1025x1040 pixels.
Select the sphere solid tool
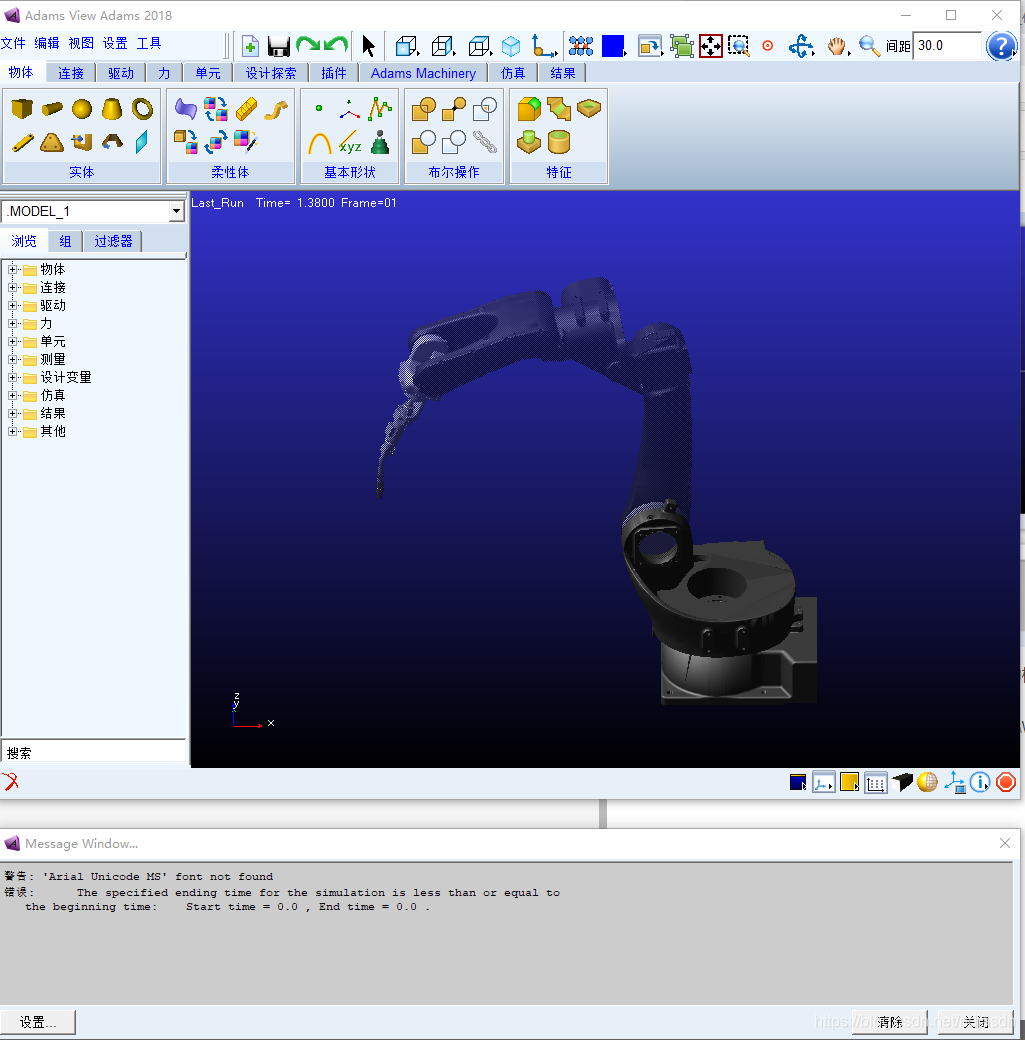click(x=82, y=109)
